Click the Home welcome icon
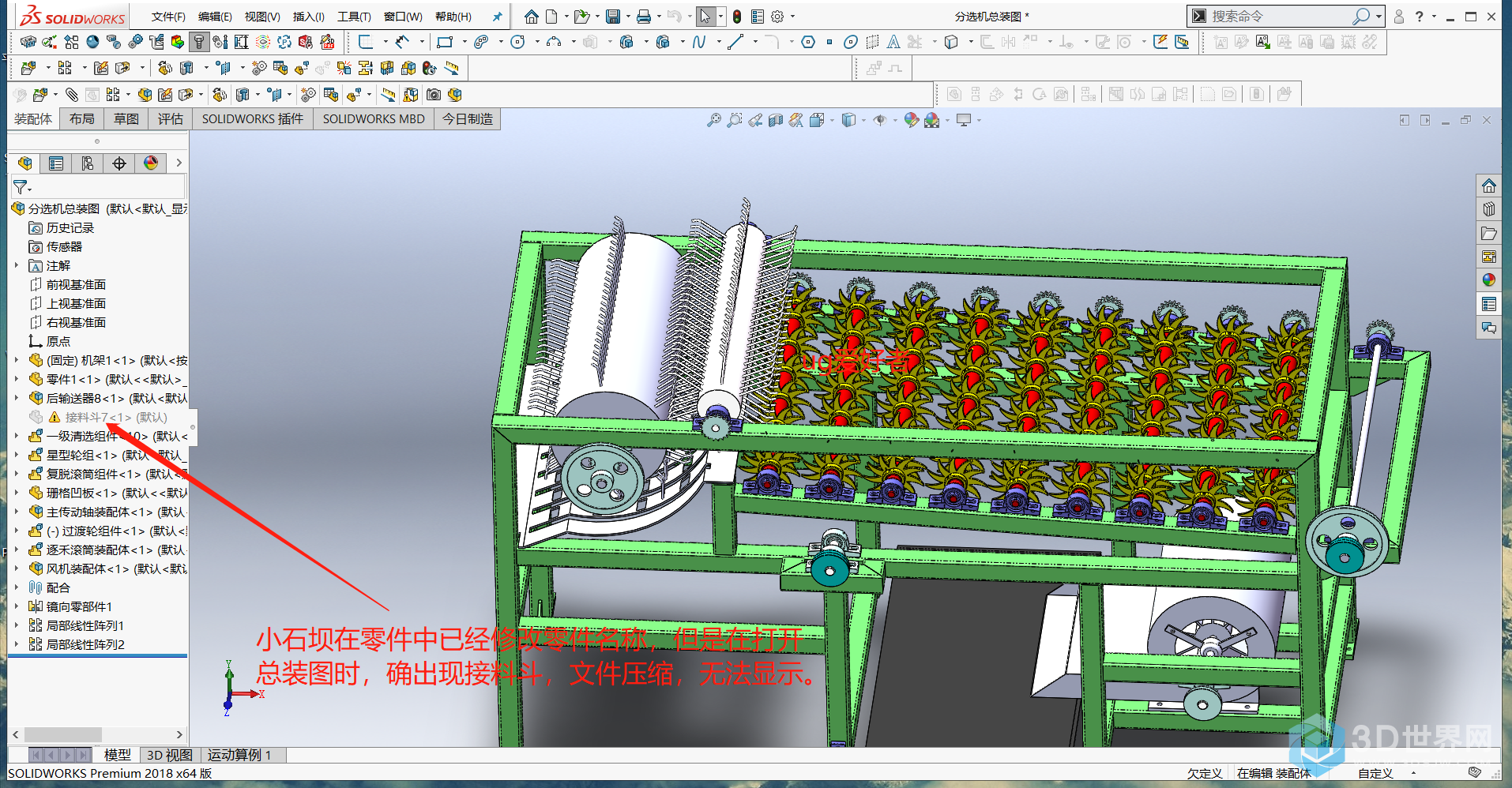The image size is (1512, 788). pyautogui.click(x=531, y=17)
